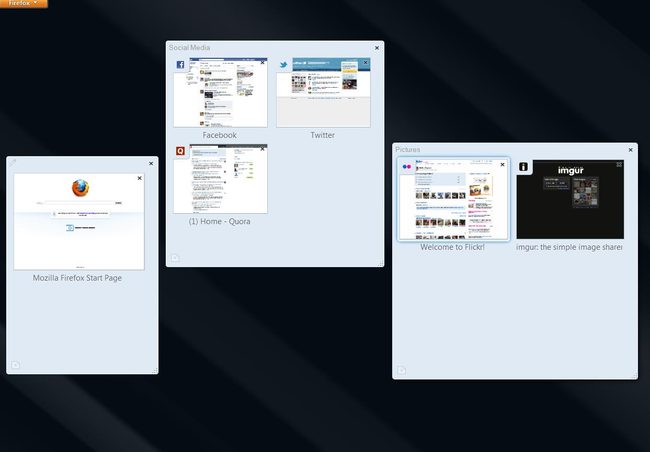Click the Flickr dots favicon
Viewport: 650px width, 452px height.
click(407, 167)
